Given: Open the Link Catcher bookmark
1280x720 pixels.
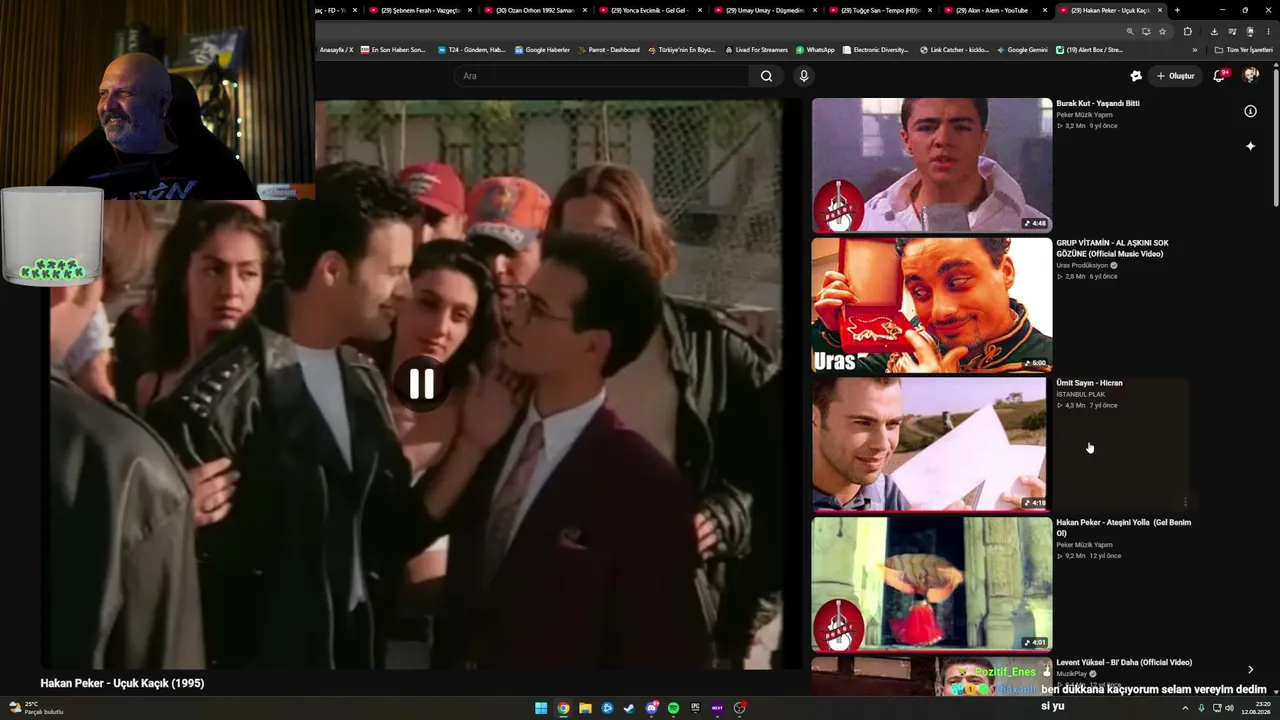Looking at the screenshot, I should click(x=954, y=49).
